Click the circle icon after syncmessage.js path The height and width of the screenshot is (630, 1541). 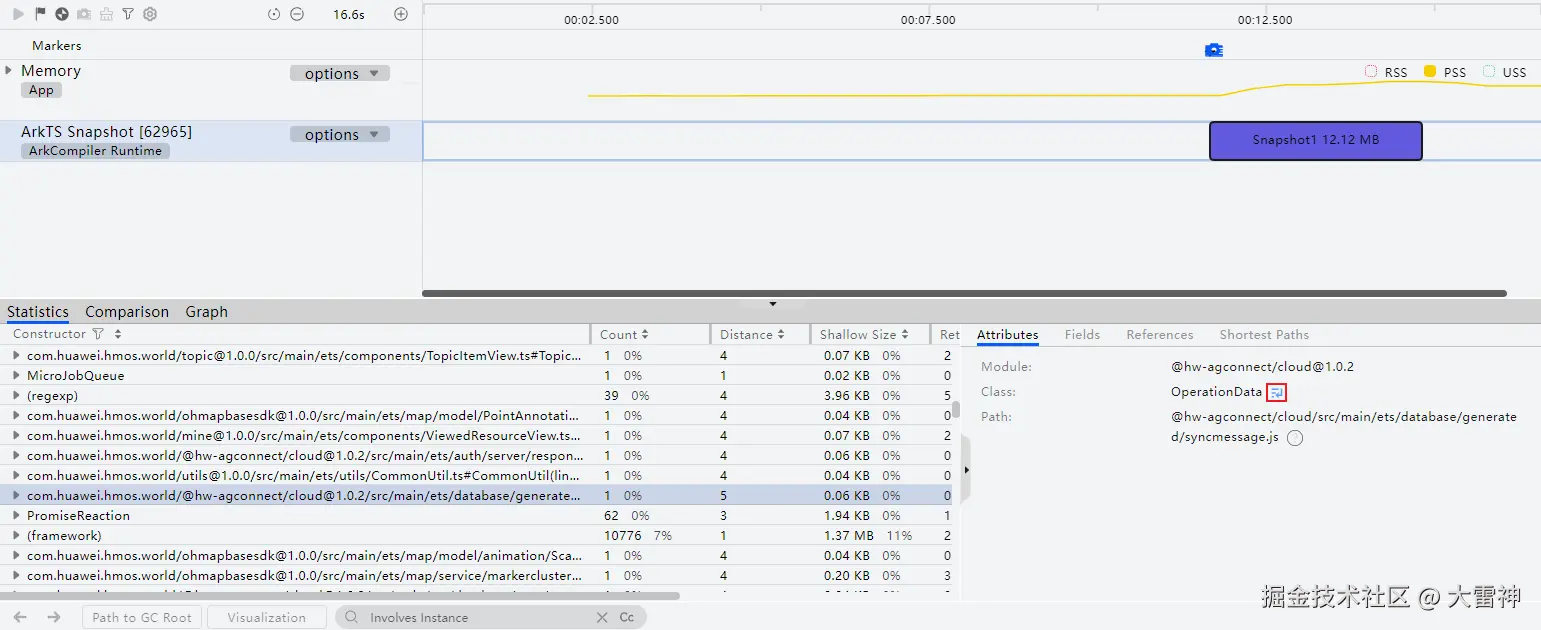(x=1295, y=438)
